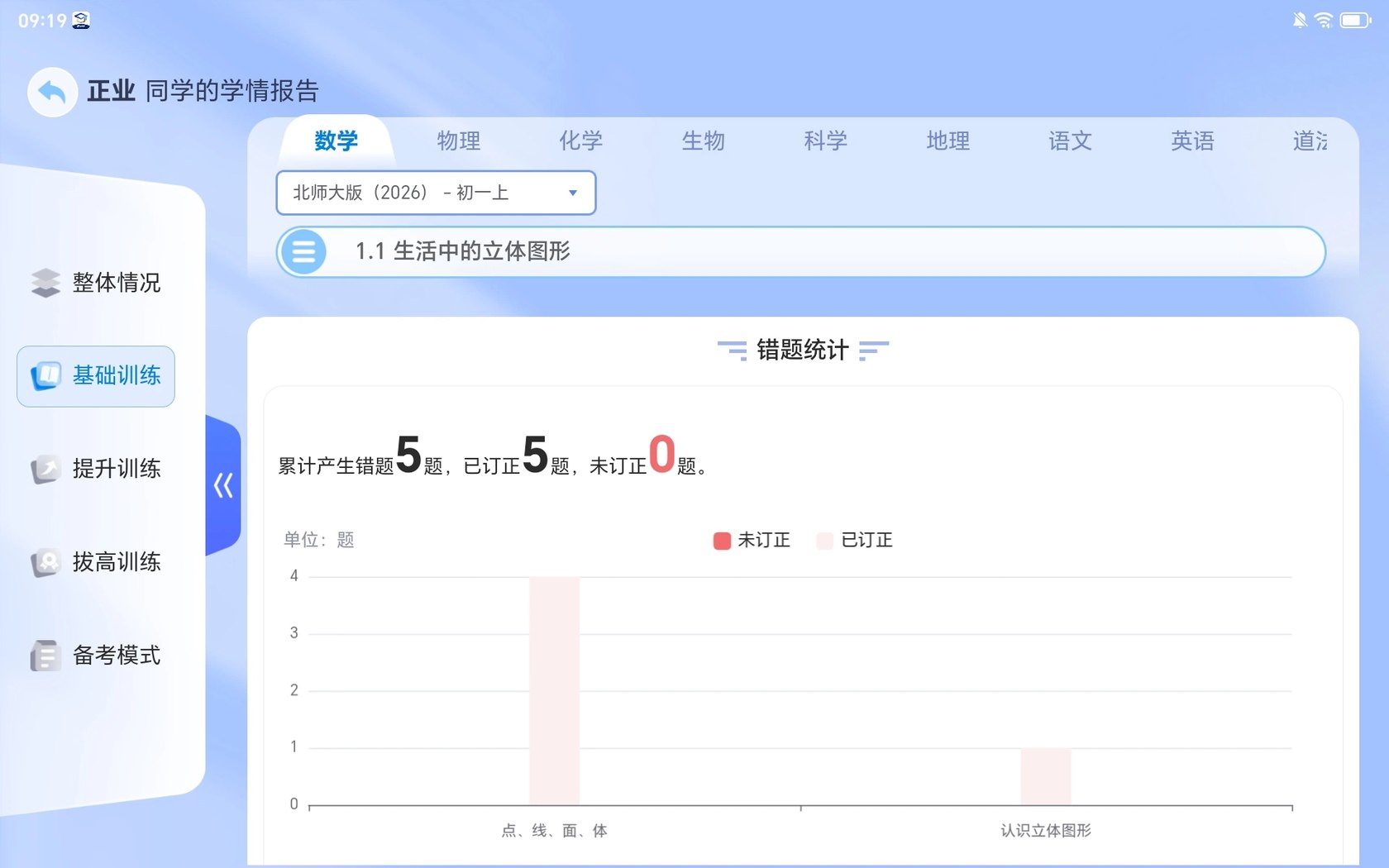1389x868 pixels.
Task: Switch to the 语文 tab
Action: point(1071,141)
